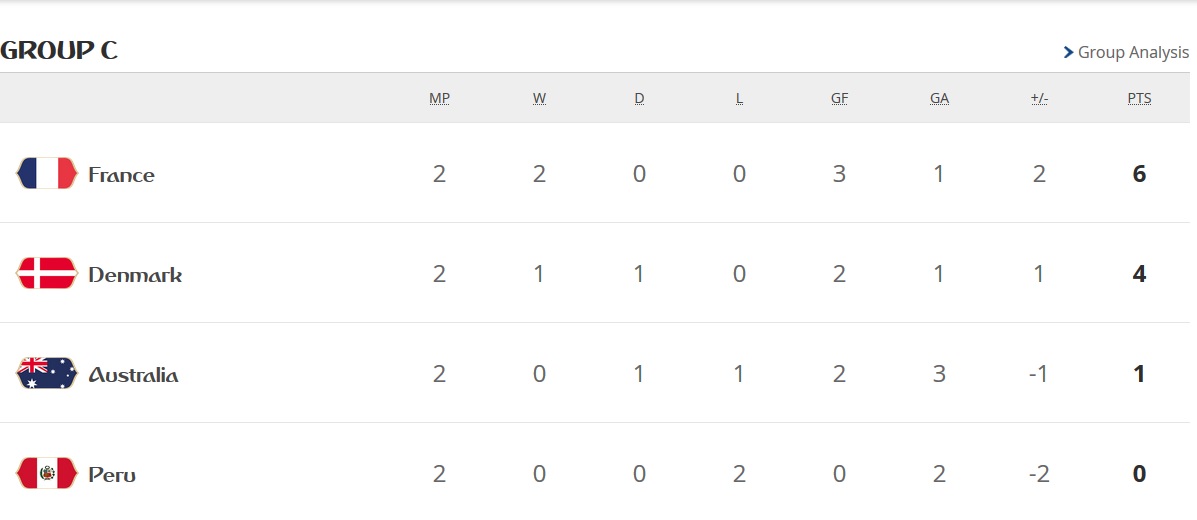
Task: Select the Peru team name
Action: 112,475
